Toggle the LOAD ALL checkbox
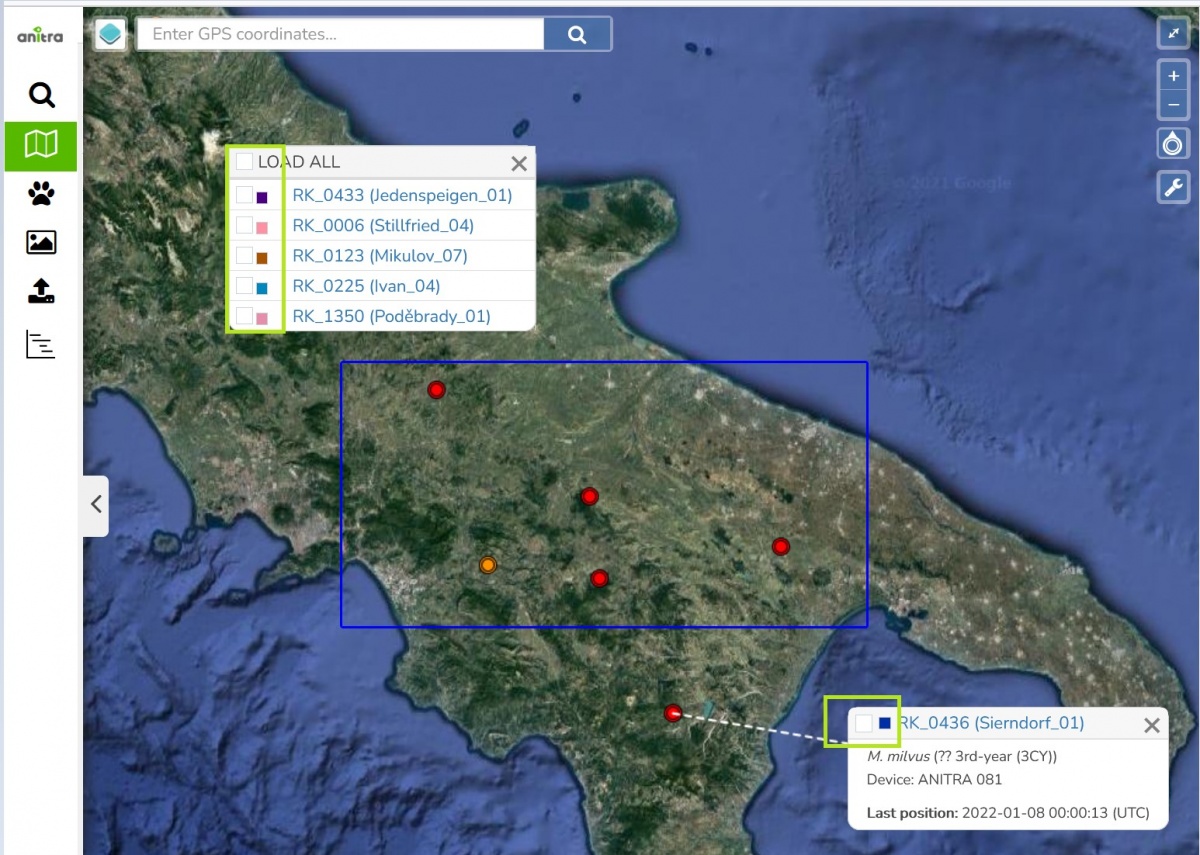 [x=243, y=160]
